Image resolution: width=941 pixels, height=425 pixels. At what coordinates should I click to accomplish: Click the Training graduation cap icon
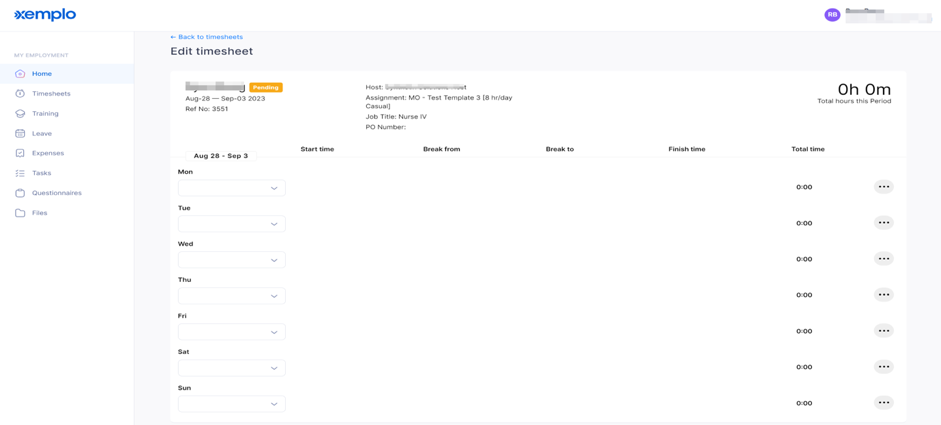point(20,113)
